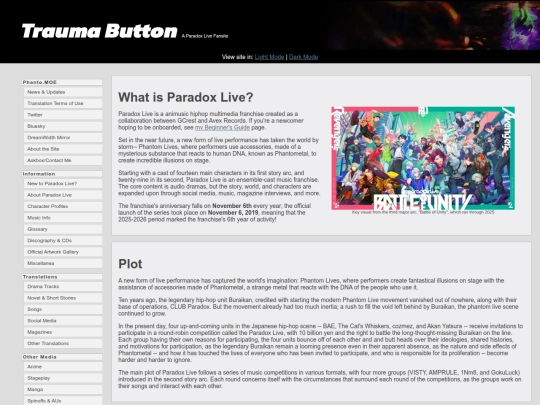The width and height of the screenshot is (540, 405).
Task: Open Drama Tracks translations
Action: 63,287
